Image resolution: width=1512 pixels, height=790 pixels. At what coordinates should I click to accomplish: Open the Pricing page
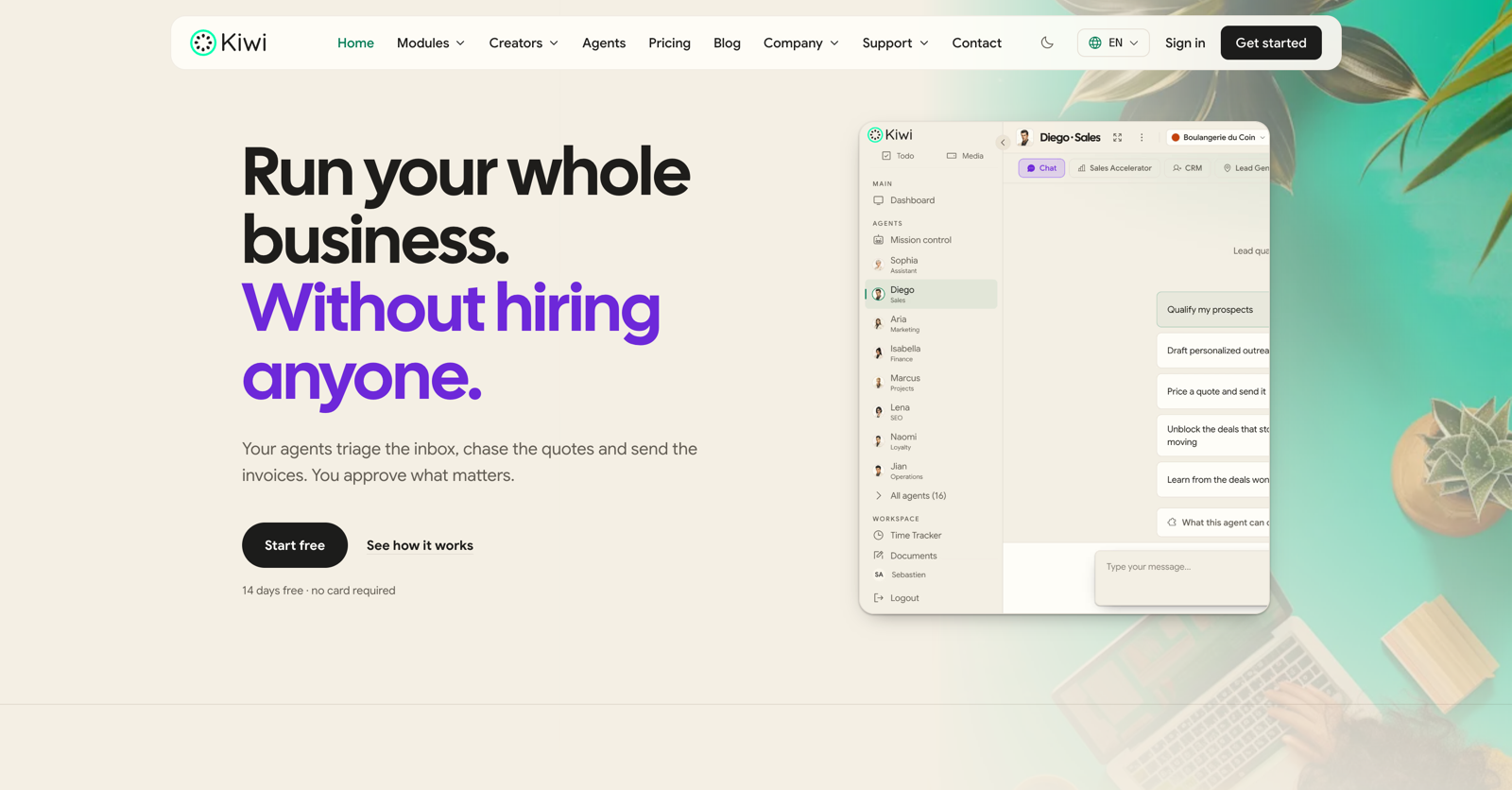[669, 43]
